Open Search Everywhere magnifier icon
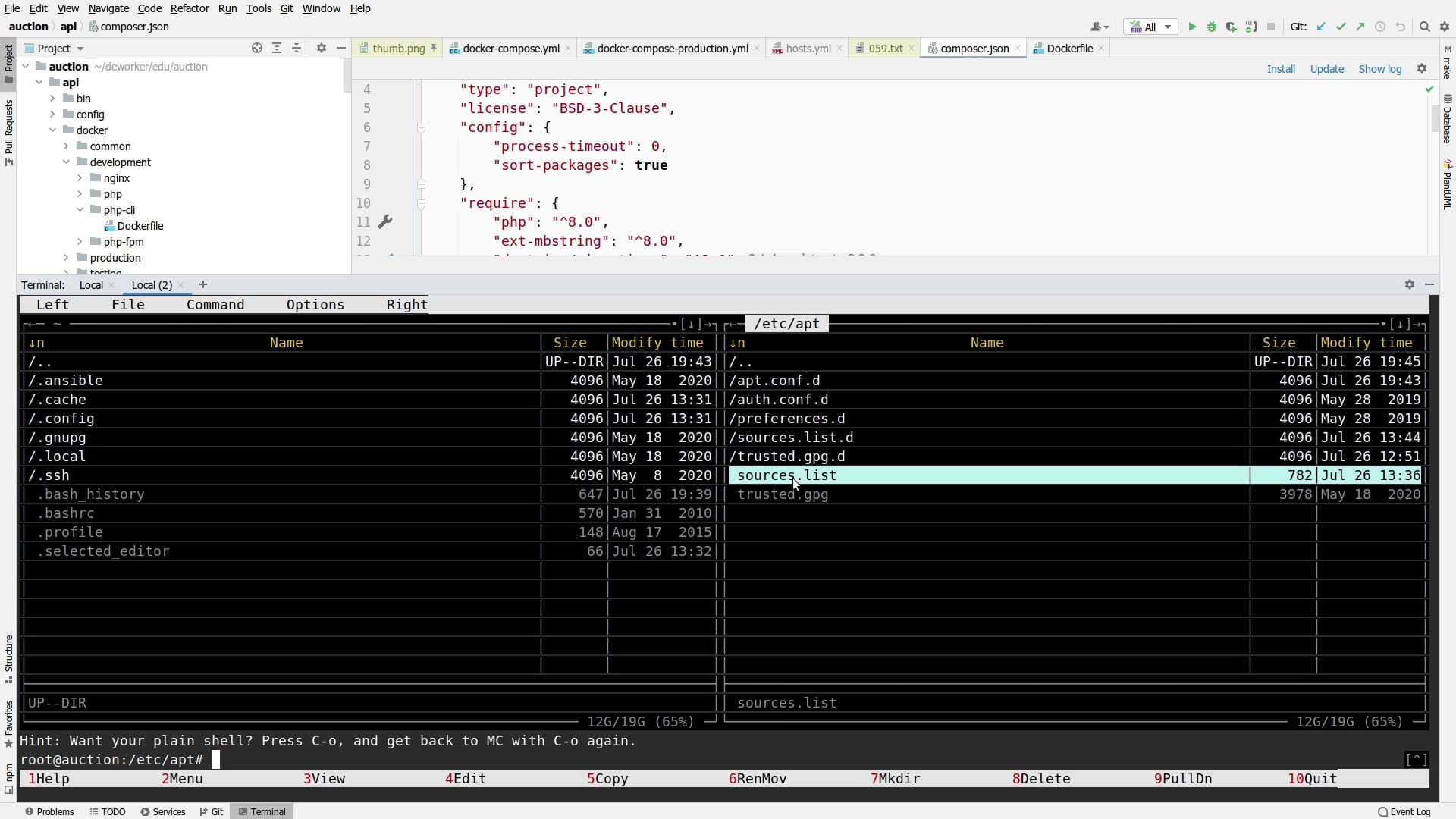Viewport: 1456px width, 819px height. 1425,27
